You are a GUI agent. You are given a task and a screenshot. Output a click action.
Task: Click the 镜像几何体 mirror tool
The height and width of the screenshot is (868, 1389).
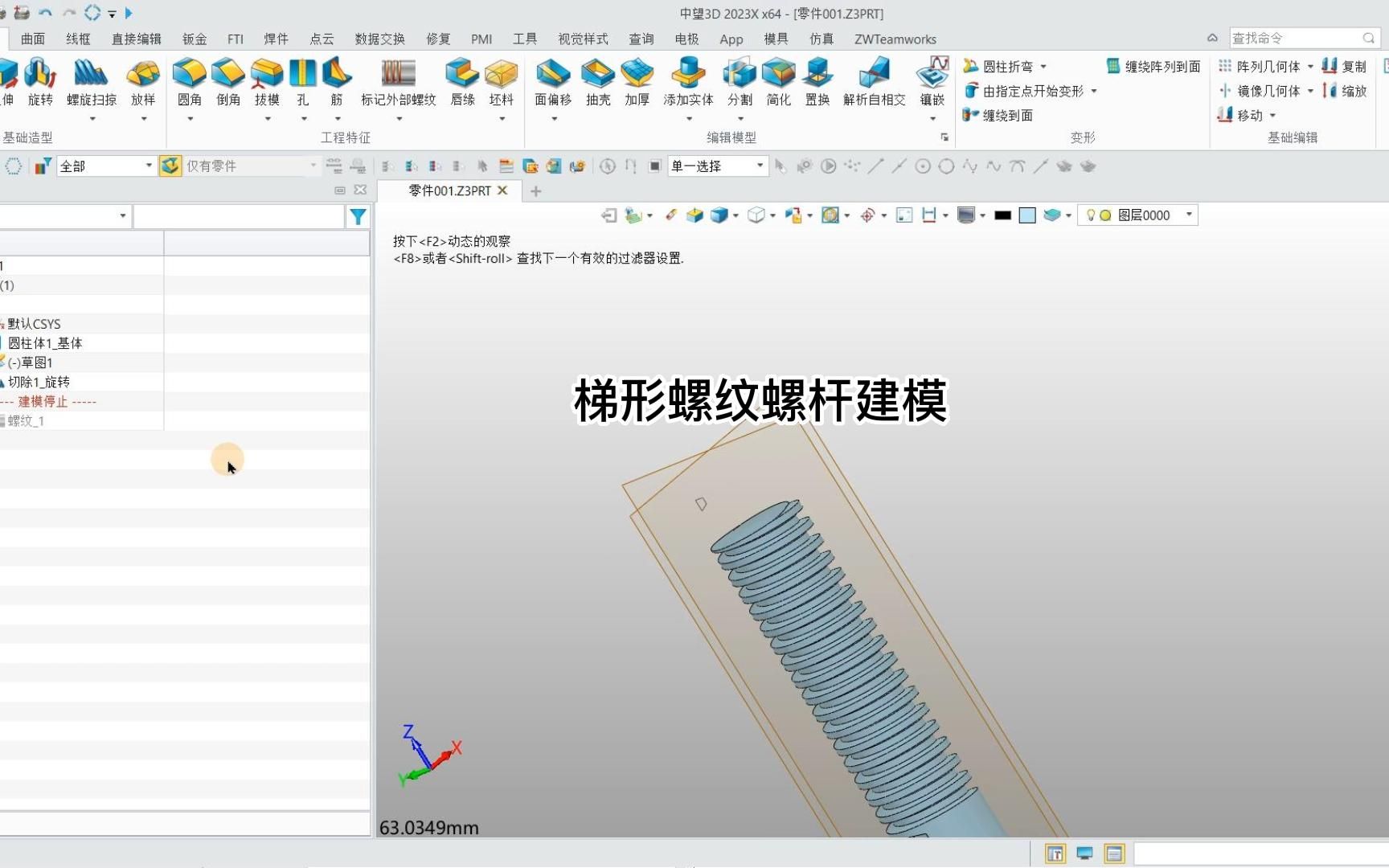[1267, 91]
